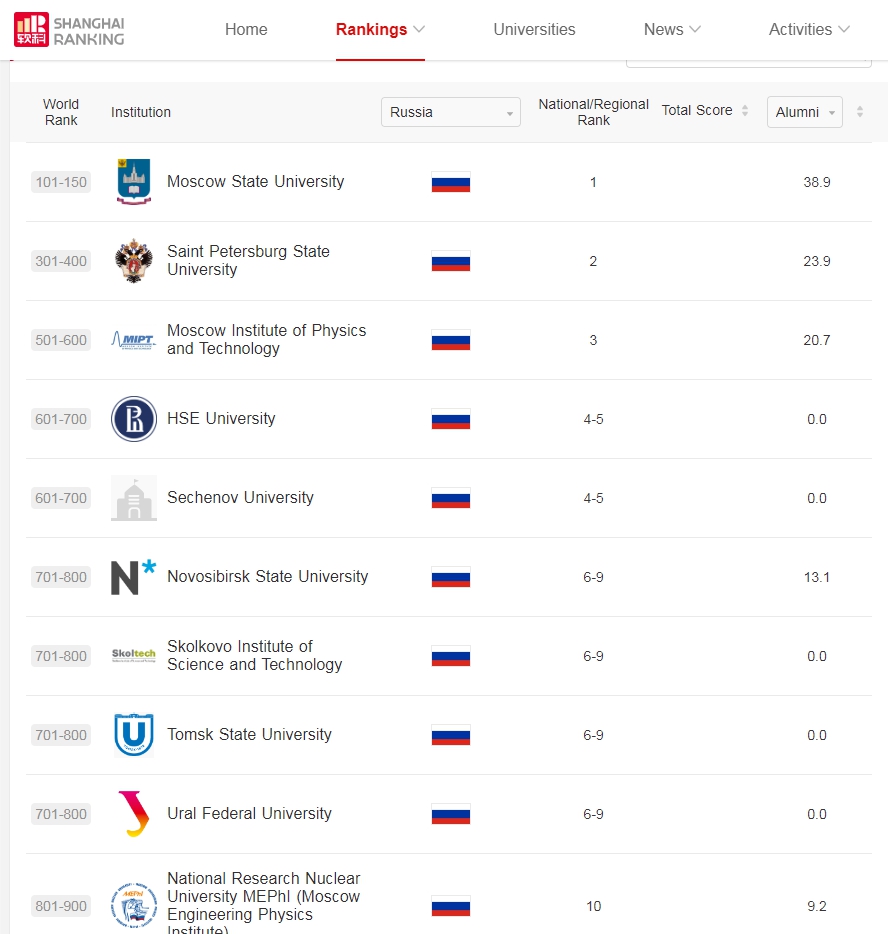Viewport: 888px width, 934px height.
Task: Select the MIPT logo
Action: (133, 340)
